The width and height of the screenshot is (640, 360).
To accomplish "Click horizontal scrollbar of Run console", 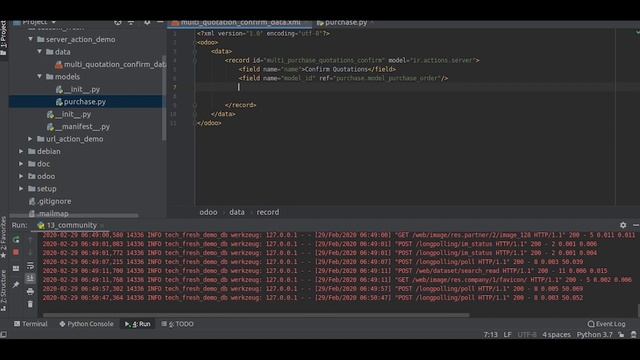I will pos(256,315).
